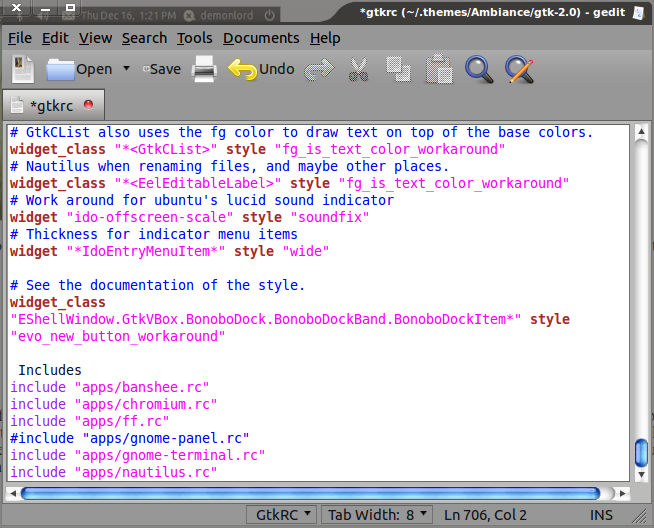Toggle the INS insert mode indicator

click(x=601, y=515)
